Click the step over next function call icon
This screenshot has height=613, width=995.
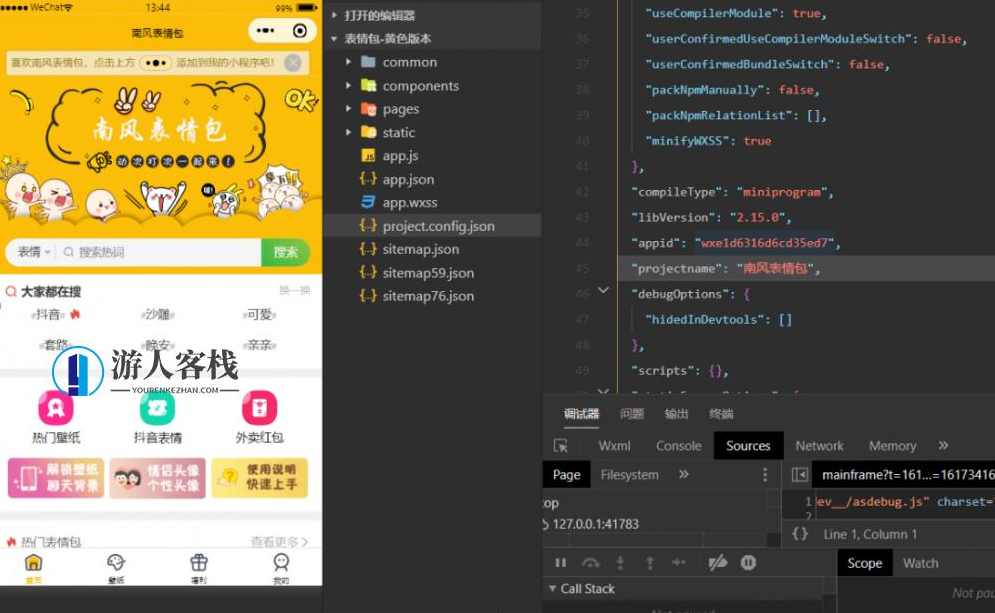tap(591, 563)
